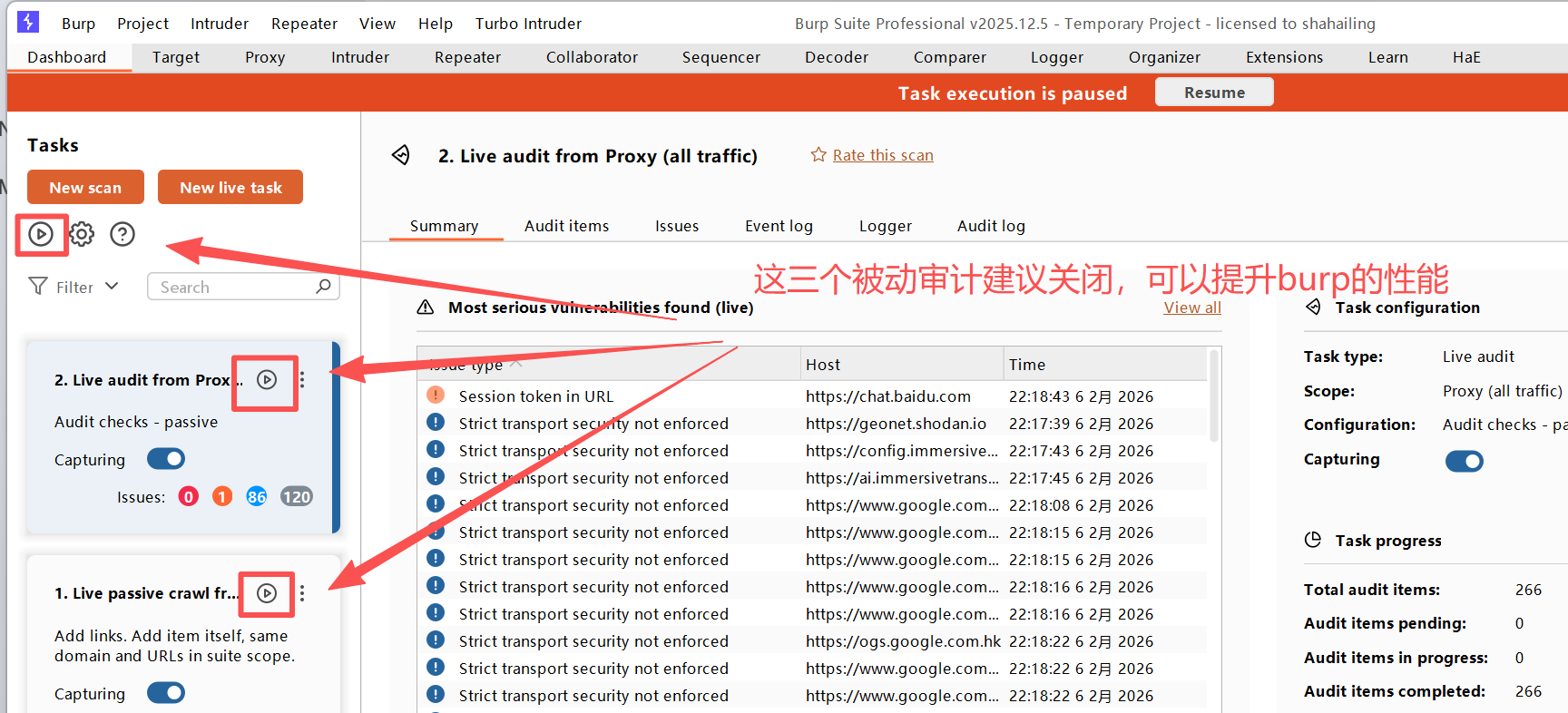1568x713 pixels.
Task: Sort by Issue type column arrow
Action: [515, 363]
